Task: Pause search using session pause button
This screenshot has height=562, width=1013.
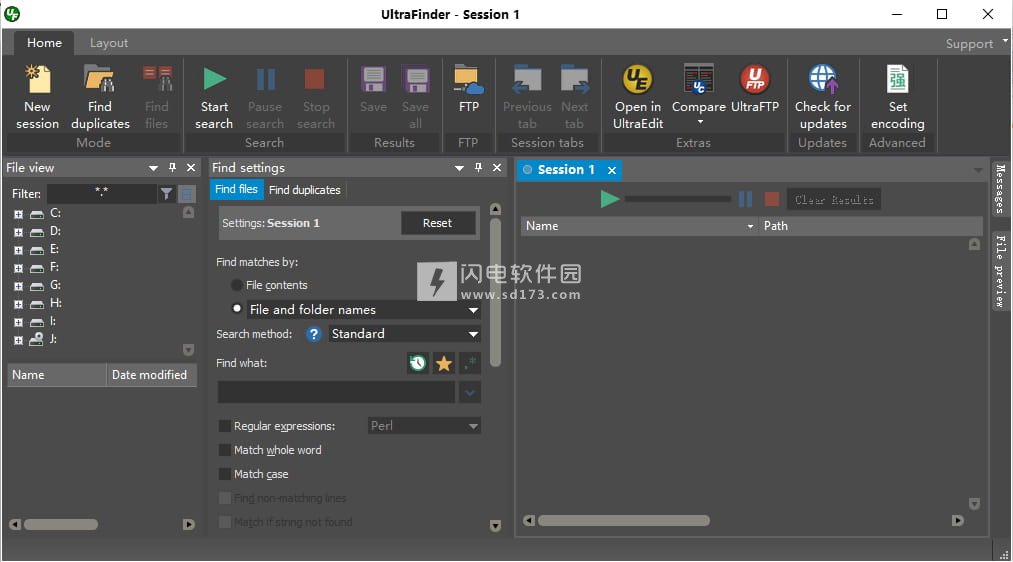Action: [745, 199]
